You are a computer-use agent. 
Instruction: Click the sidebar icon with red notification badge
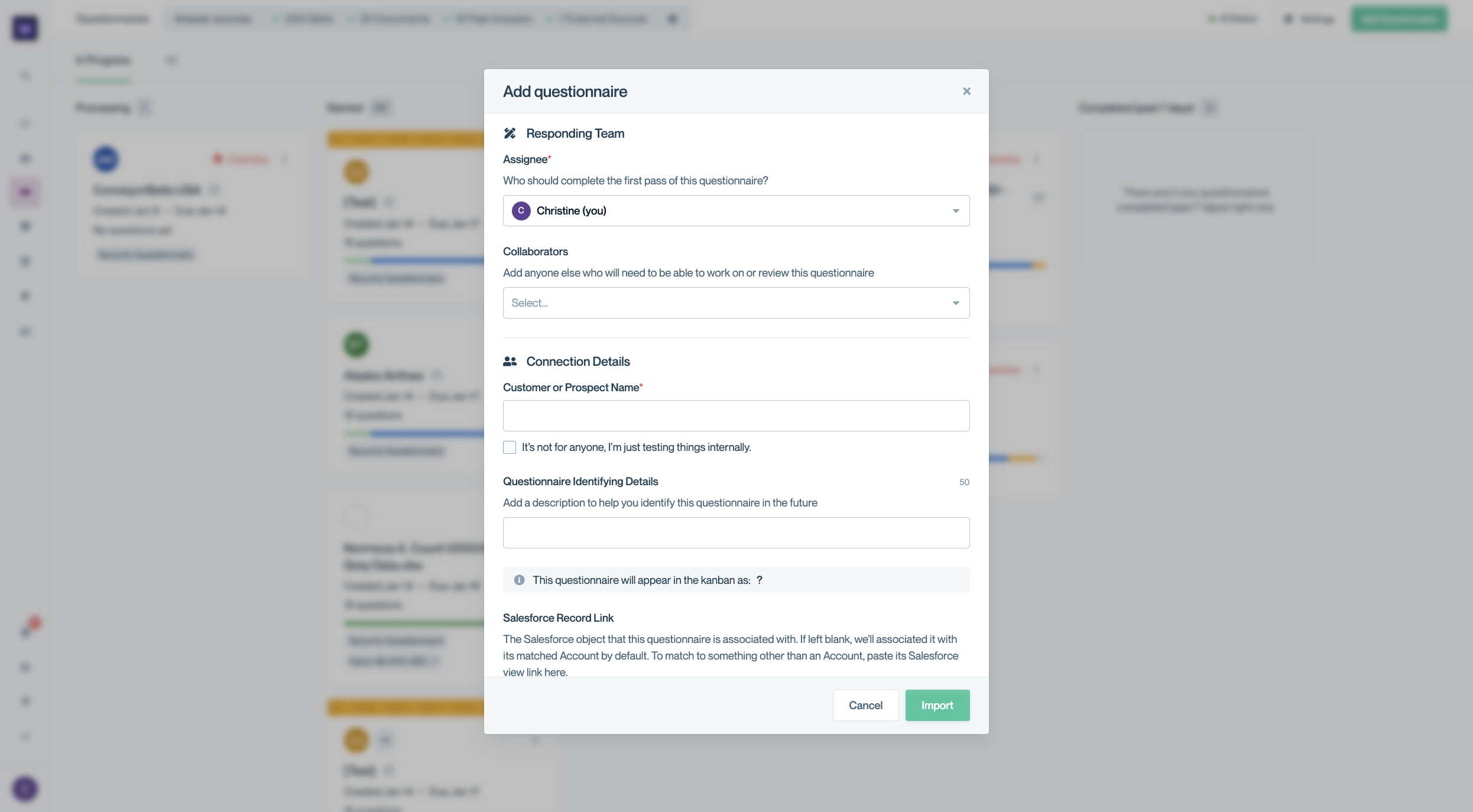point(27,631)
